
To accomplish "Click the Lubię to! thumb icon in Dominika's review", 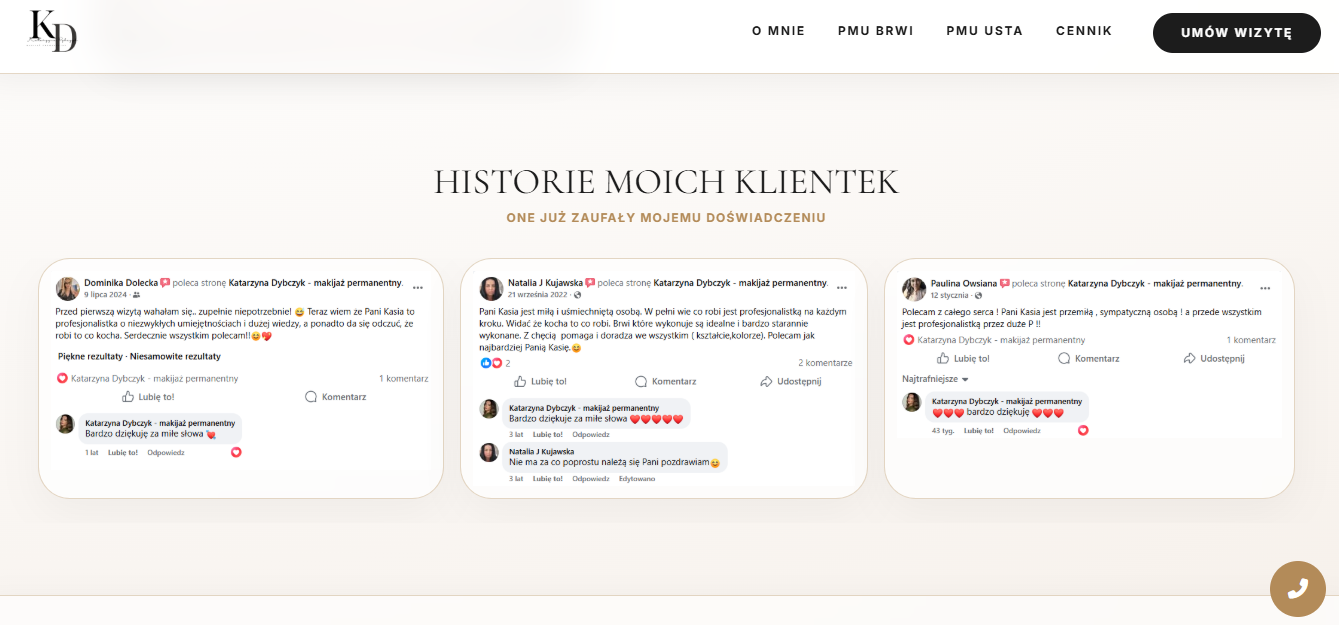I will (x=129, y=397).
